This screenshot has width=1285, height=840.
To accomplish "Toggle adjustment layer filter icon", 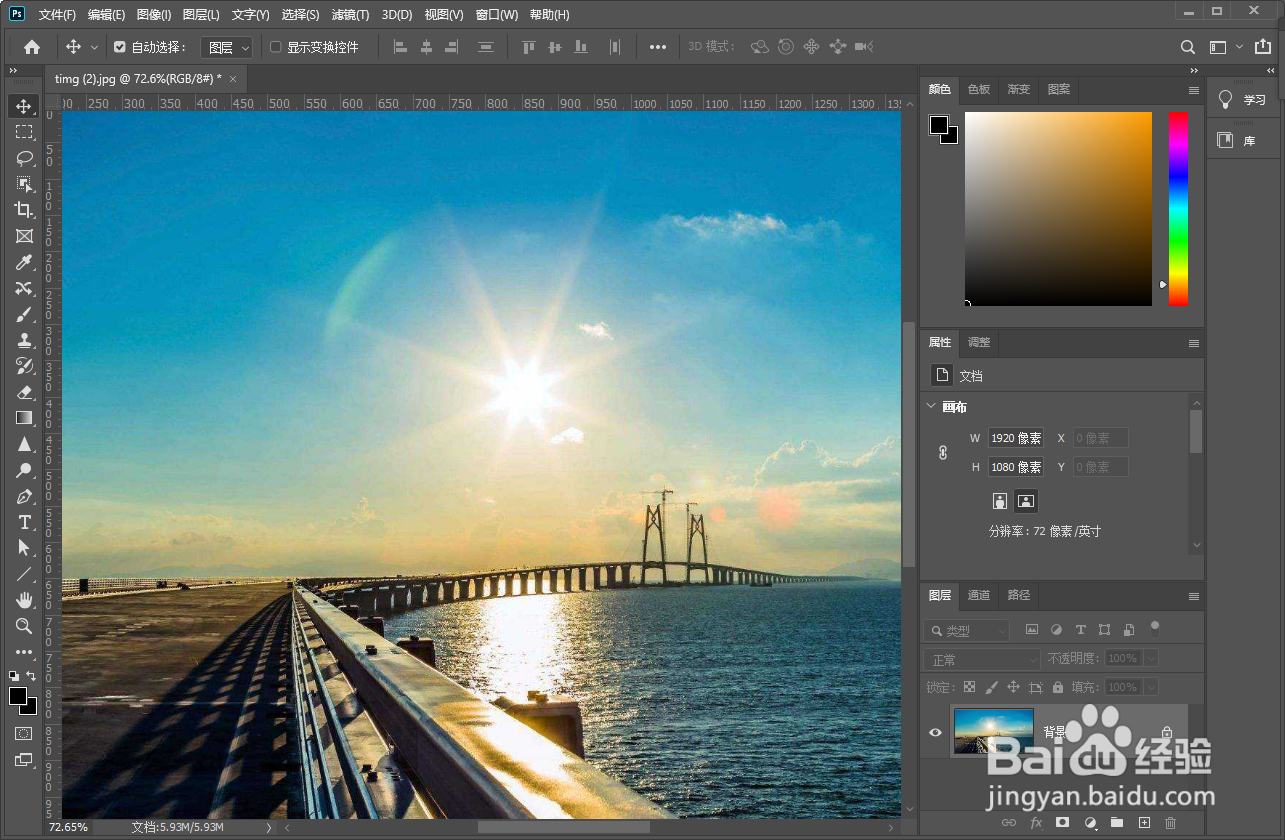I will pyautogui.click(x=1056, y=630).
